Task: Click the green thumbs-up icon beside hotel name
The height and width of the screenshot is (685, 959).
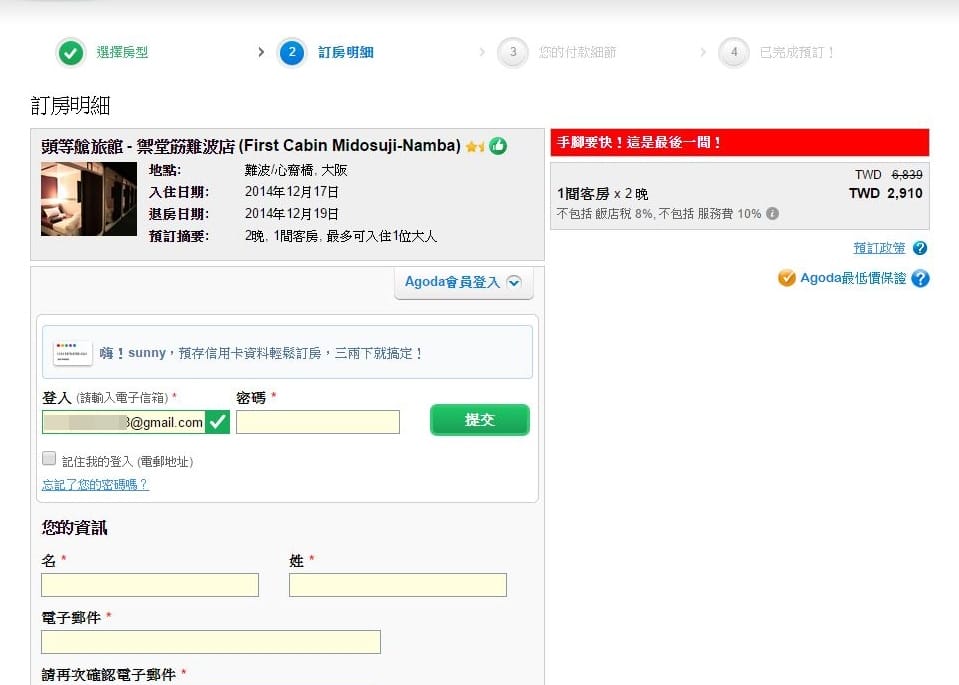Action: [498, 146]
